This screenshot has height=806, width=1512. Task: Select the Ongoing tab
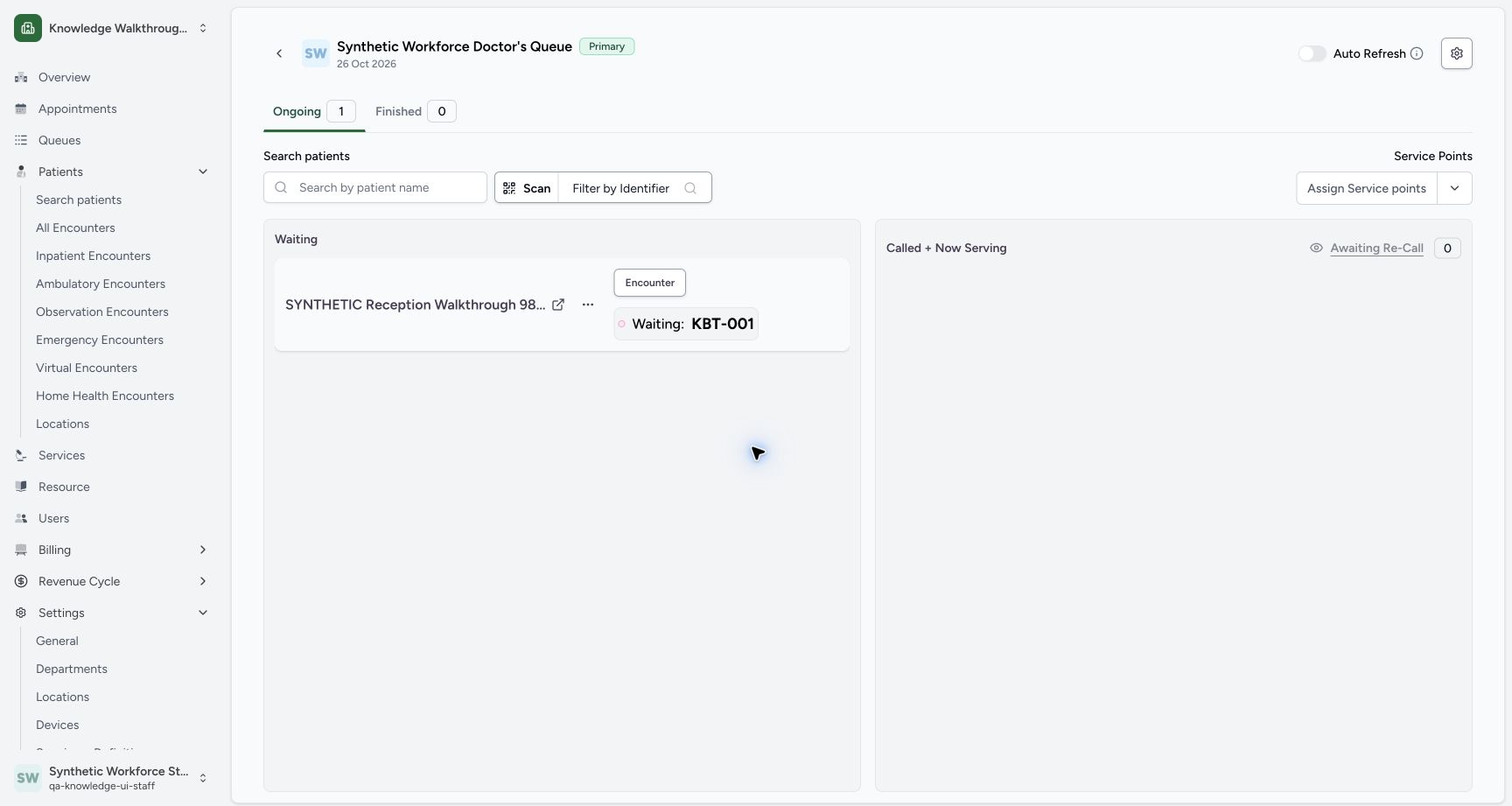[x=313, y=111]
